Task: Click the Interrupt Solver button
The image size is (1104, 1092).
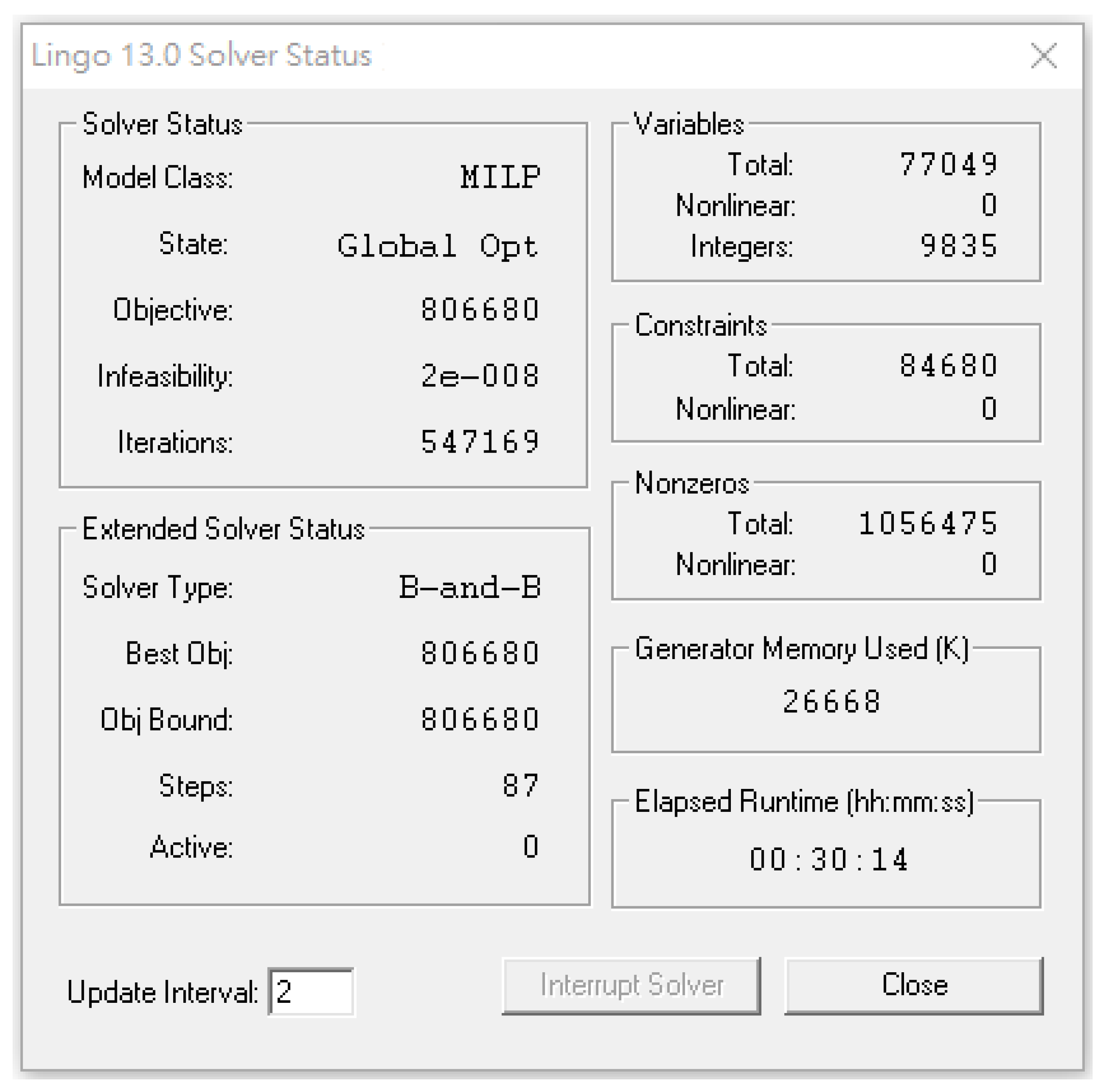Action: 631,985
